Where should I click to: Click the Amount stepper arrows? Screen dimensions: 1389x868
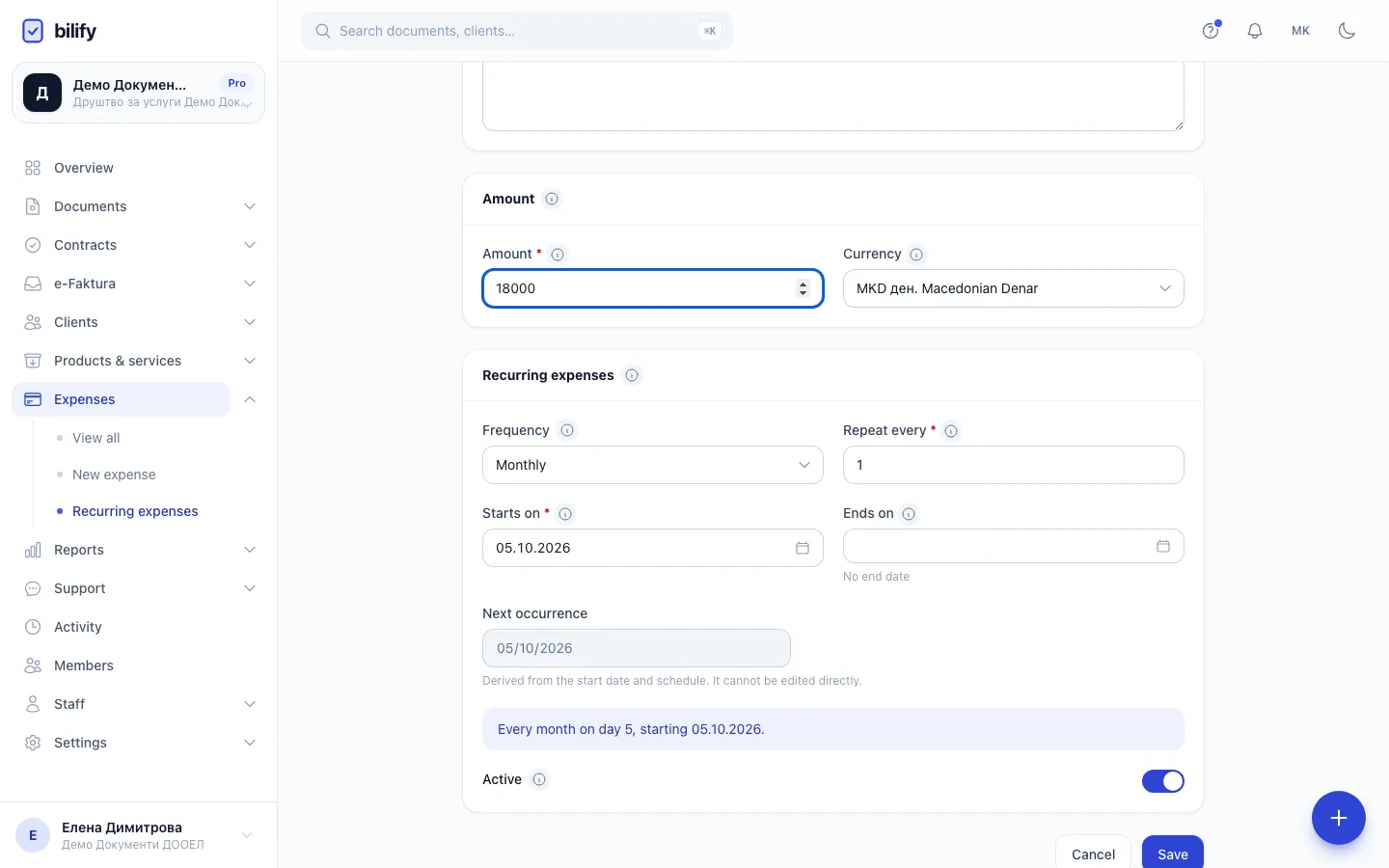(803, 288)
